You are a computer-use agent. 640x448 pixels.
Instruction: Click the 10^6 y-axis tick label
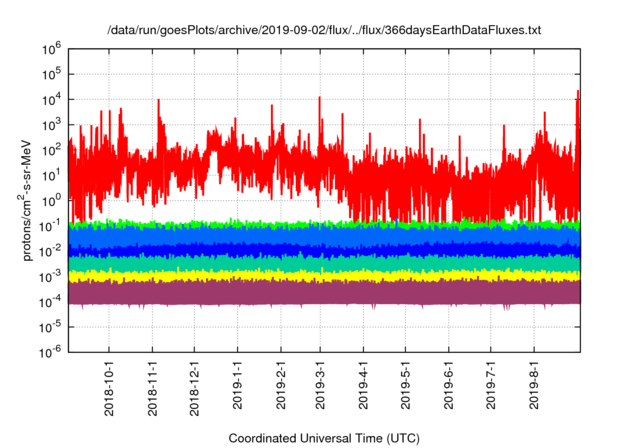point(51,49)
